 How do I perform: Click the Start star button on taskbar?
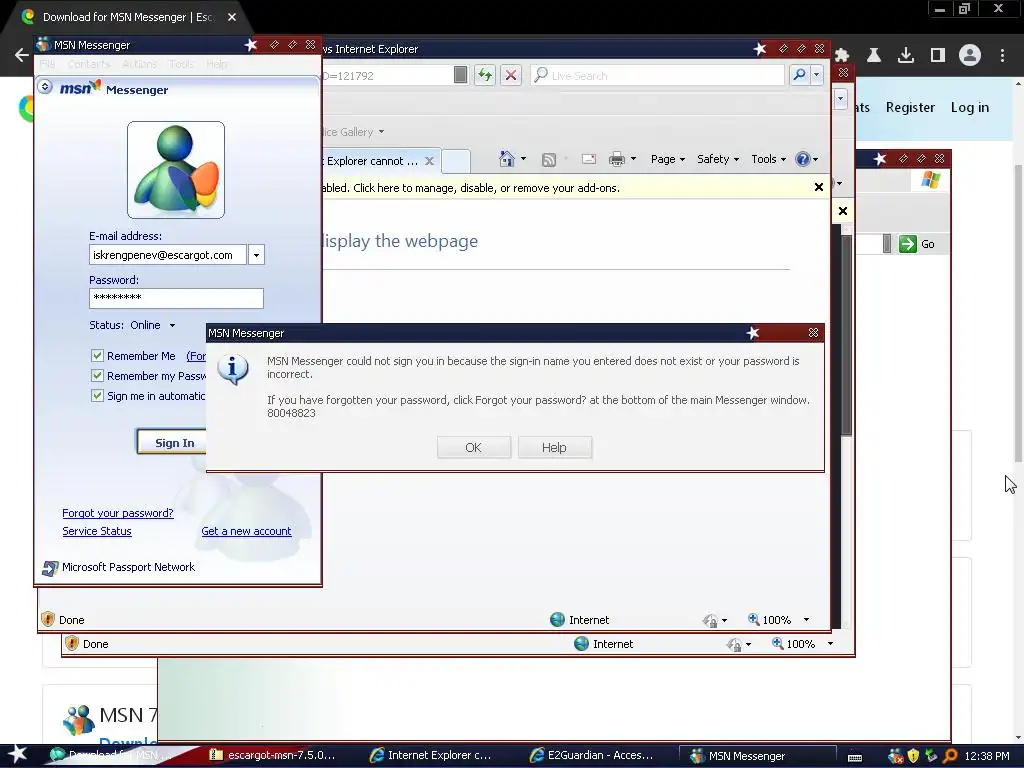pos(17,754)
